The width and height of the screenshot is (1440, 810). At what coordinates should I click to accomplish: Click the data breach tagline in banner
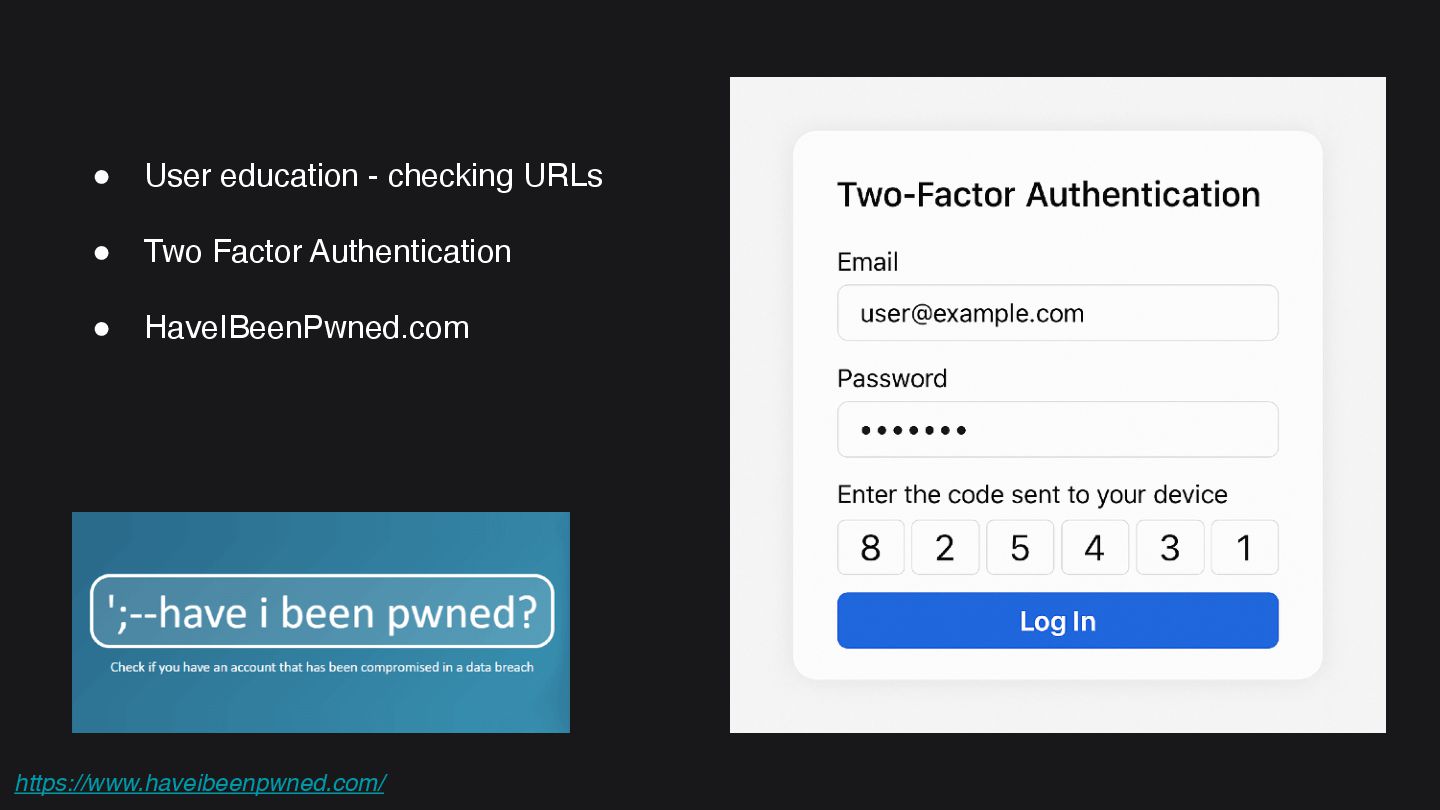point(321,667)
